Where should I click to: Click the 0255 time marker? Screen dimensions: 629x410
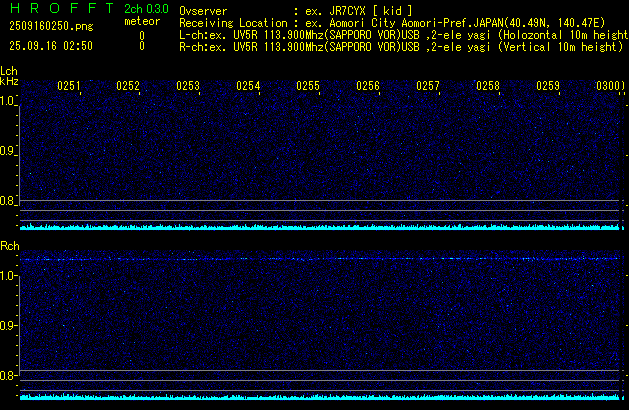[308, 86]
